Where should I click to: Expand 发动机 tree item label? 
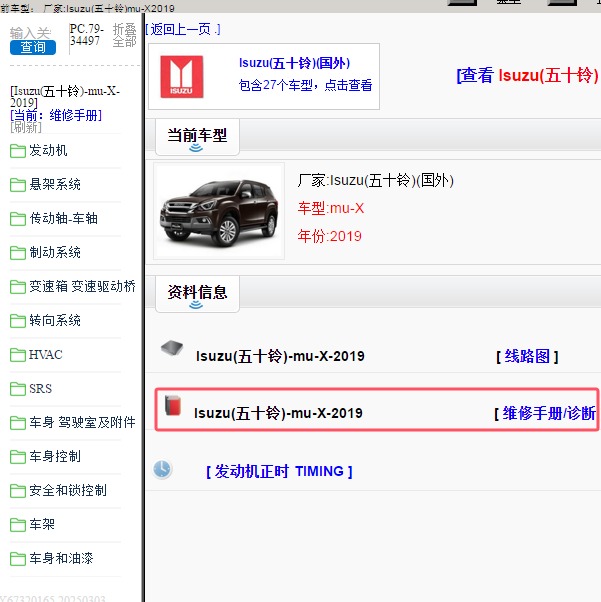(48, 150)
